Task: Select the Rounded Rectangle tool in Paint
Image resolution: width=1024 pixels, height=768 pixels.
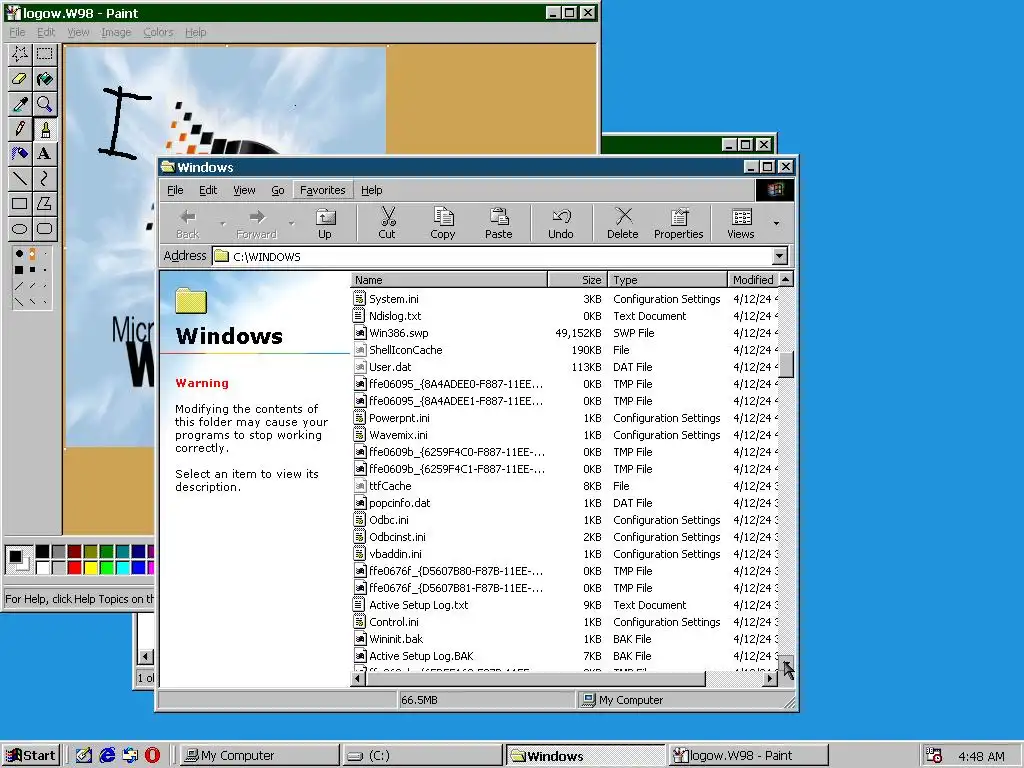Action: point(44,229)
